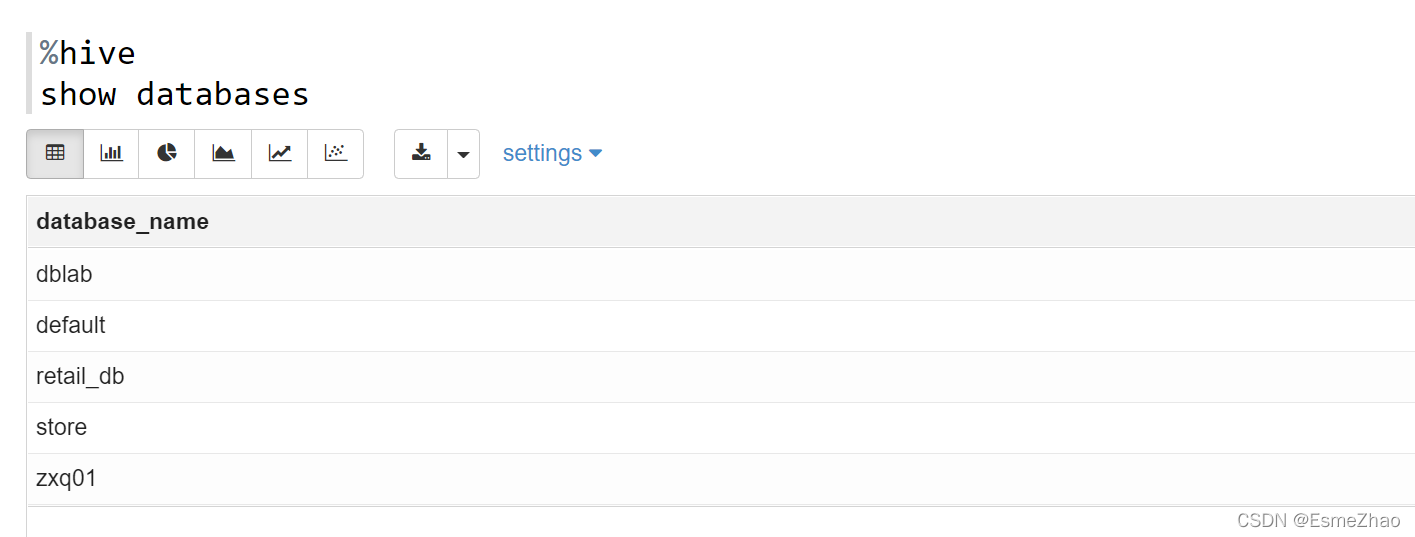Select the pie chart visualization icon

coord(167,154)
